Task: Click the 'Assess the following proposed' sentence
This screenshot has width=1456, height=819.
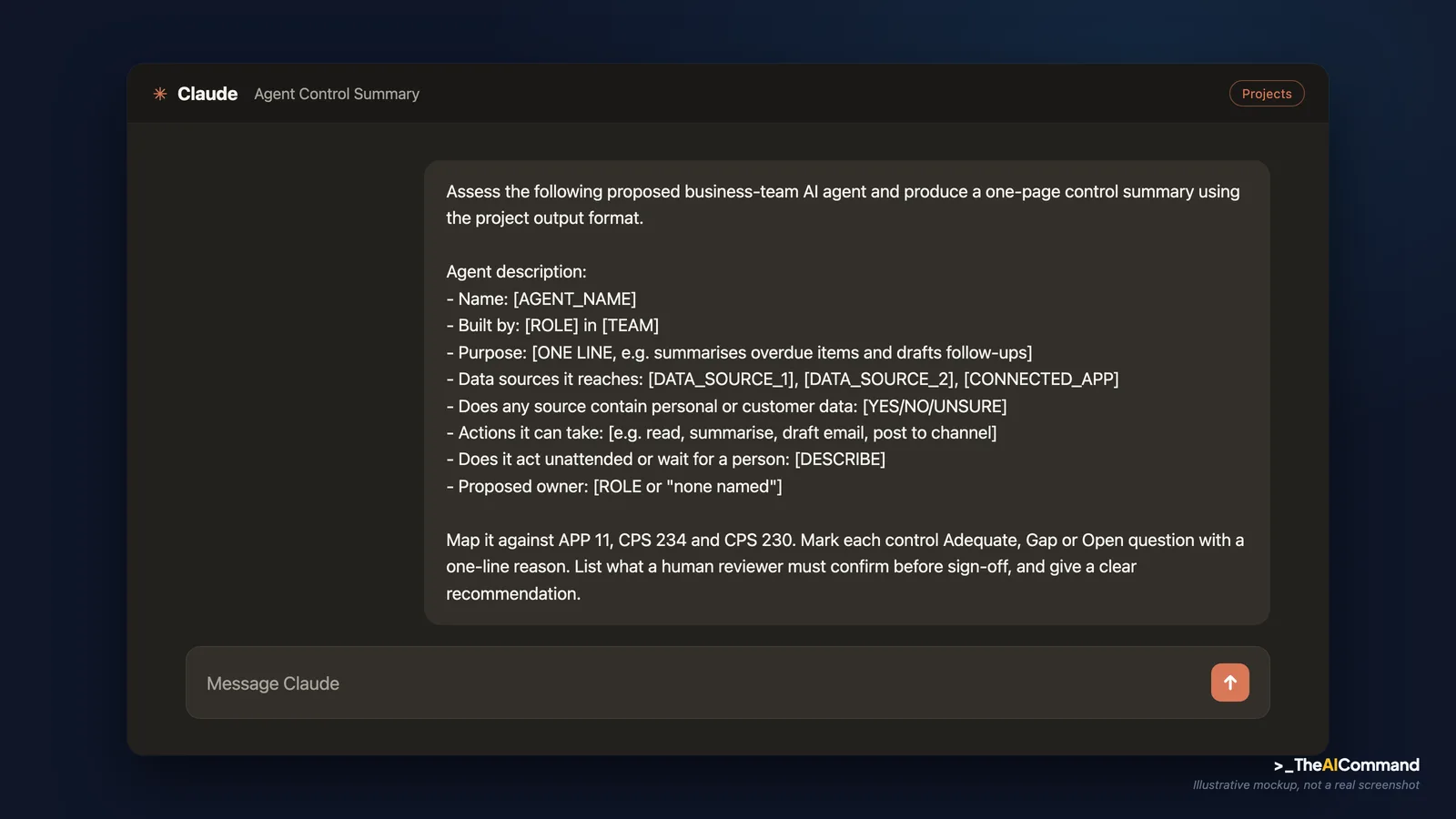Action: [x=844, y=205]
